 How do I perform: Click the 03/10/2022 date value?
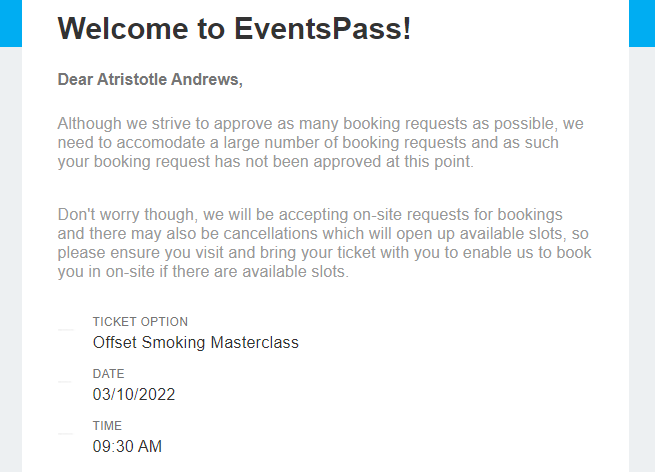[134, 394]
